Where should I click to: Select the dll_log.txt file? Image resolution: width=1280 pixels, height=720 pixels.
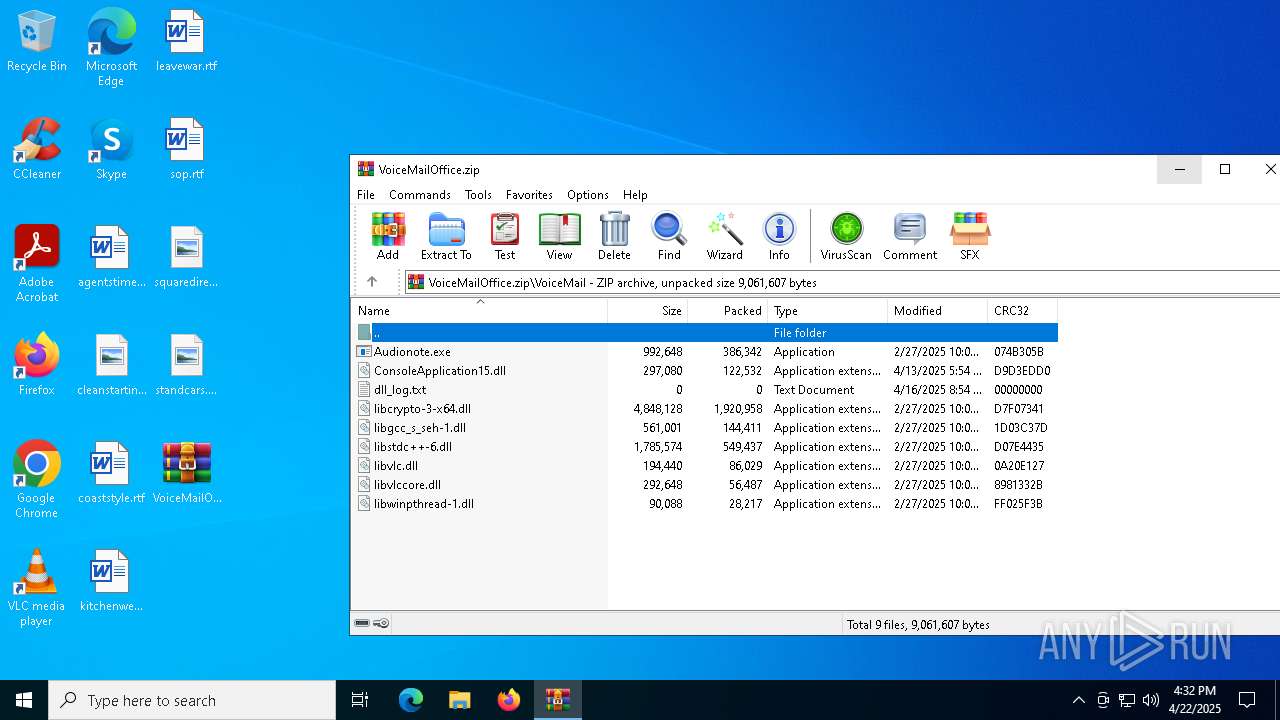tap(705, 390)
